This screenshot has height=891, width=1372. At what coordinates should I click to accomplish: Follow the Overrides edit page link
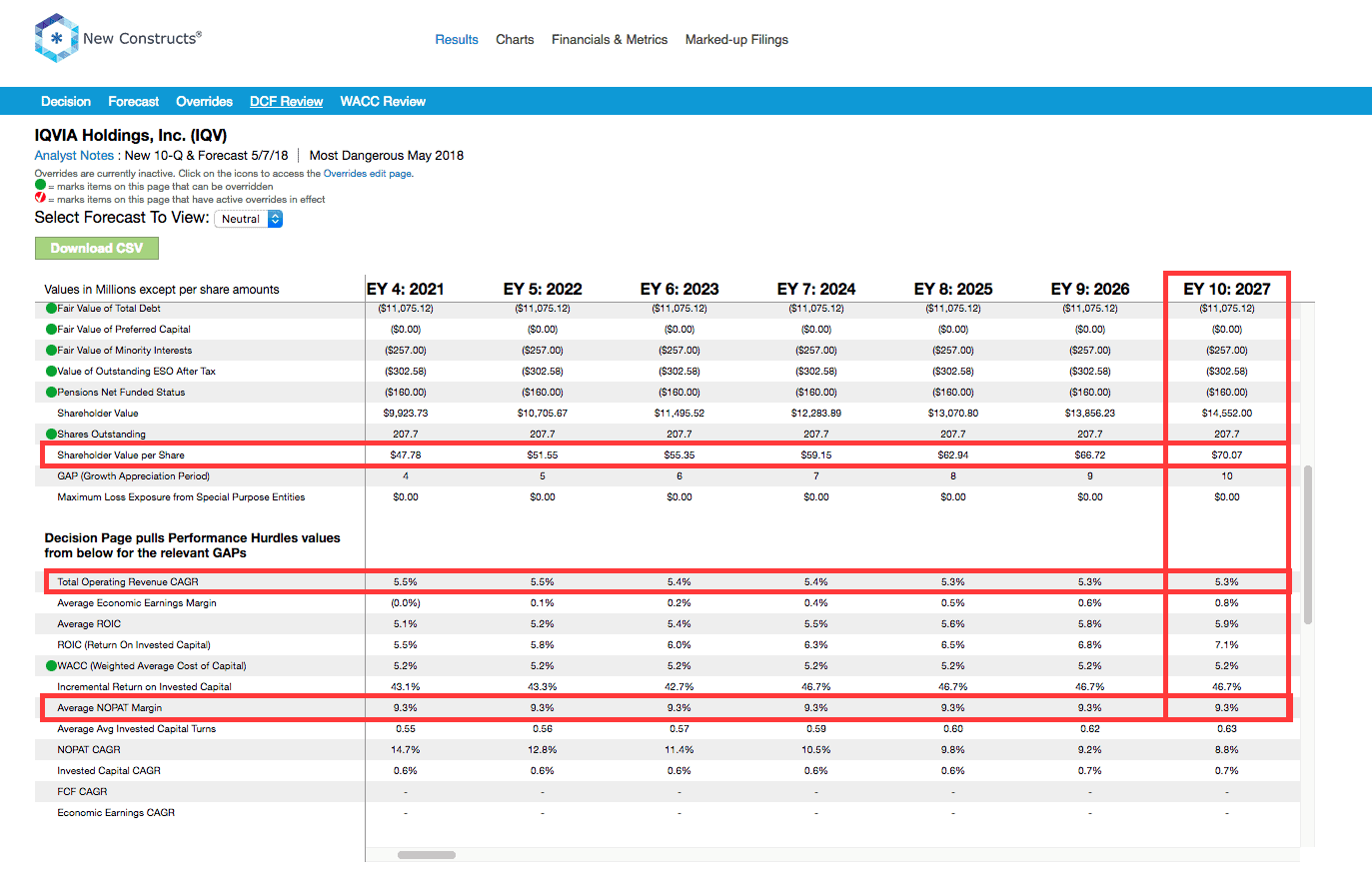[x=367, y=173]
